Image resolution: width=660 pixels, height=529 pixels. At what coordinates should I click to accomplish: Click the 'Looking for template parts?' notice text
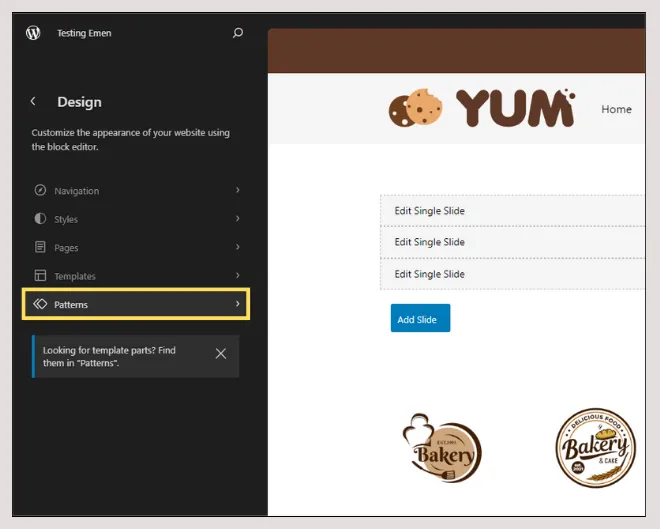pyautogui.click(x=109, y=356)
